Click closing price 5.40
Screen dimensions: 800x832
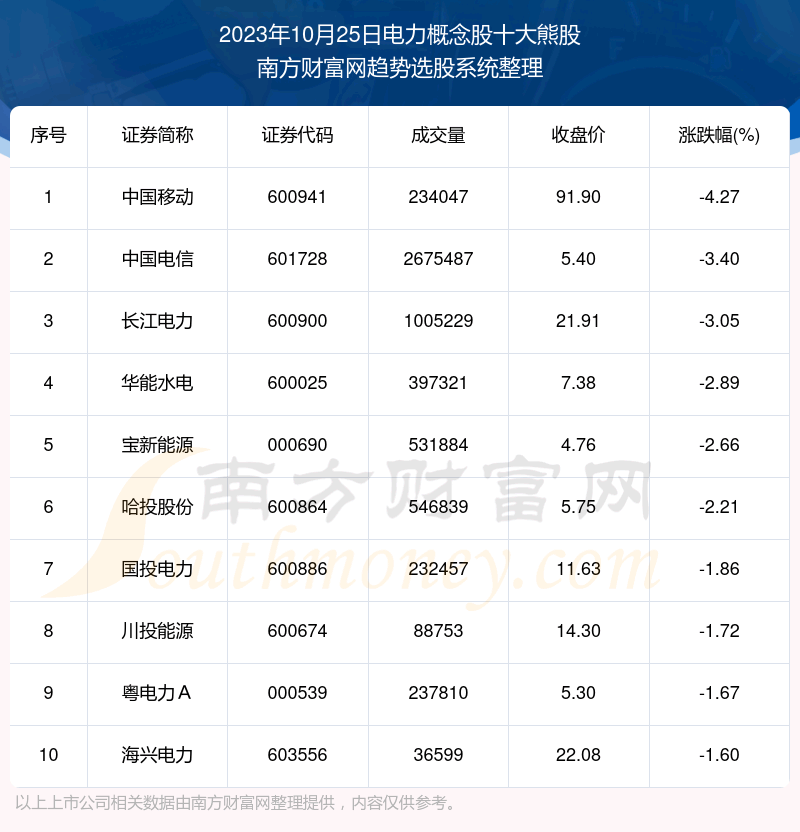point(578,259)
